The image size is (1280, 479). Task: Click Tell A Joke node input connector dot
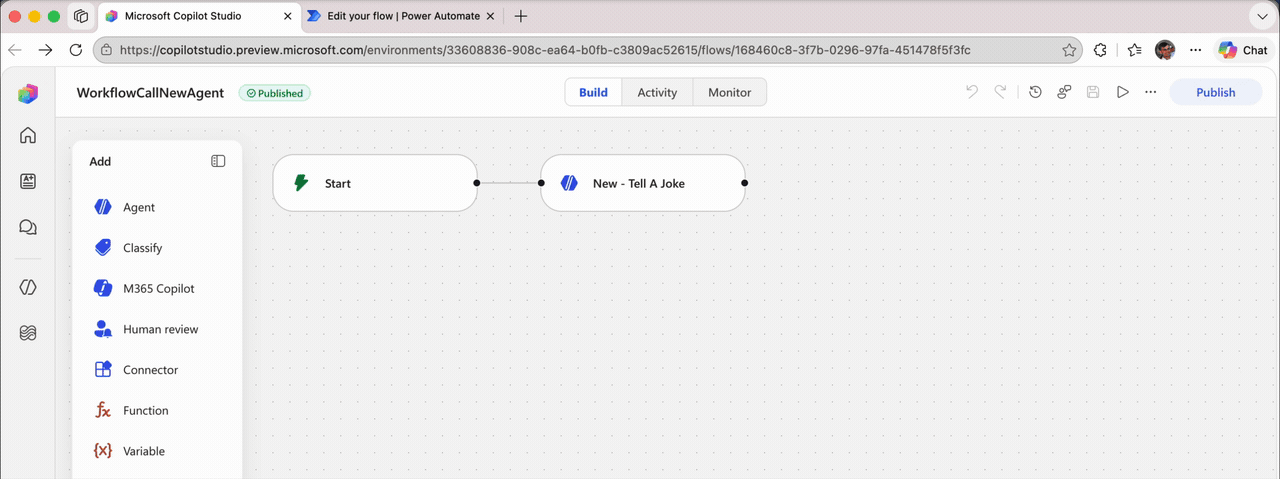click(x=541, y=183)
